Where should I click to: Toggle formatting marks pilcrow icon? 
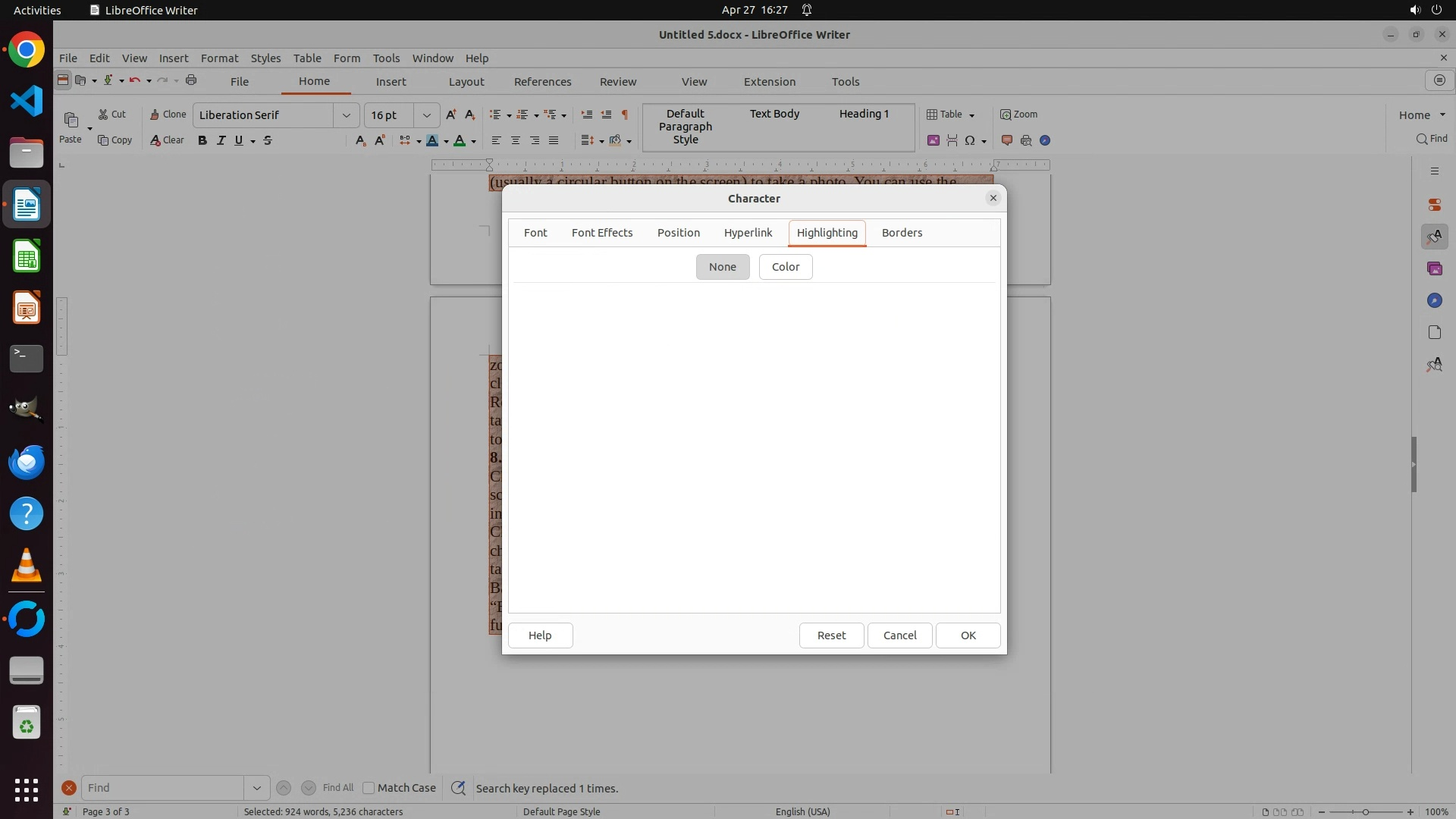point(625,115)
